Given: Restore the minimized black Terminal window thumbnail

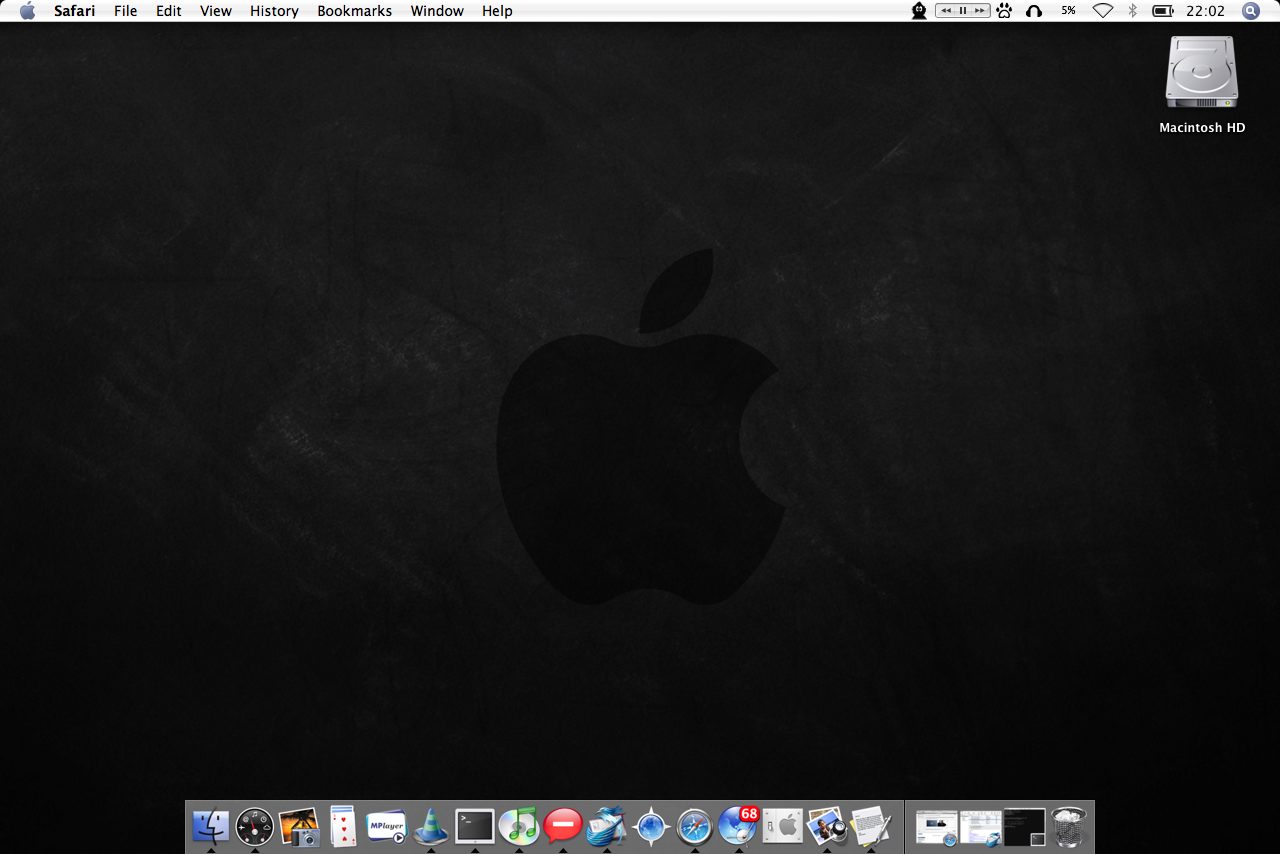Looking at the screenshot, I should (x=1025, y=827).
